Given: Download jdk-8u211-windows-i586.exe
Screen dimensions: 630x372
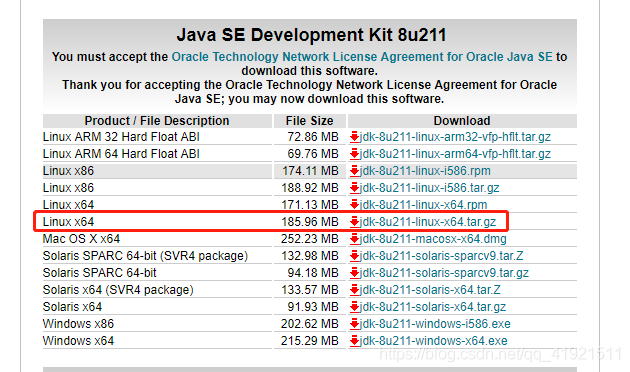Looking at the screenshot, I should point(435,323).
